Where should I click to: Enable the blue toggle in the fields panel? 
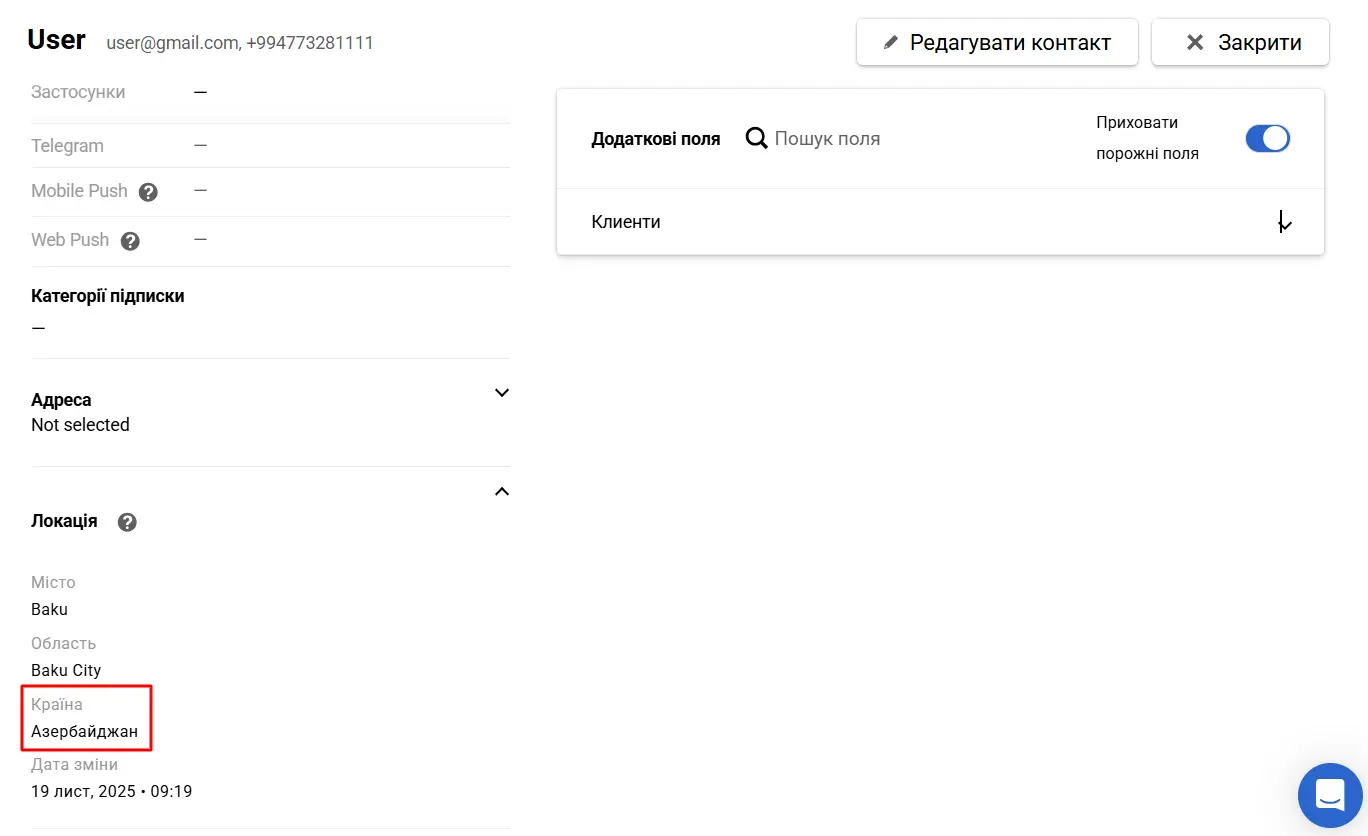(1268, 138)
